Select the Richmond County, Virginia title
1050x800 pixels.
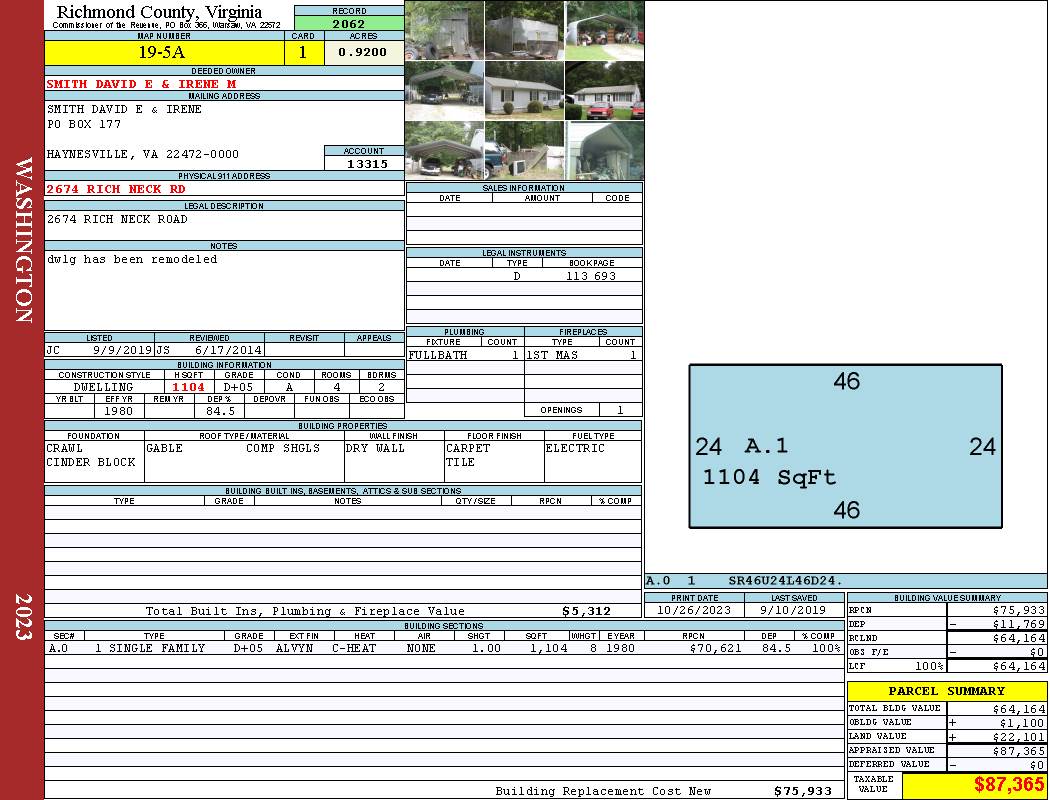click(x=159, y=12)
